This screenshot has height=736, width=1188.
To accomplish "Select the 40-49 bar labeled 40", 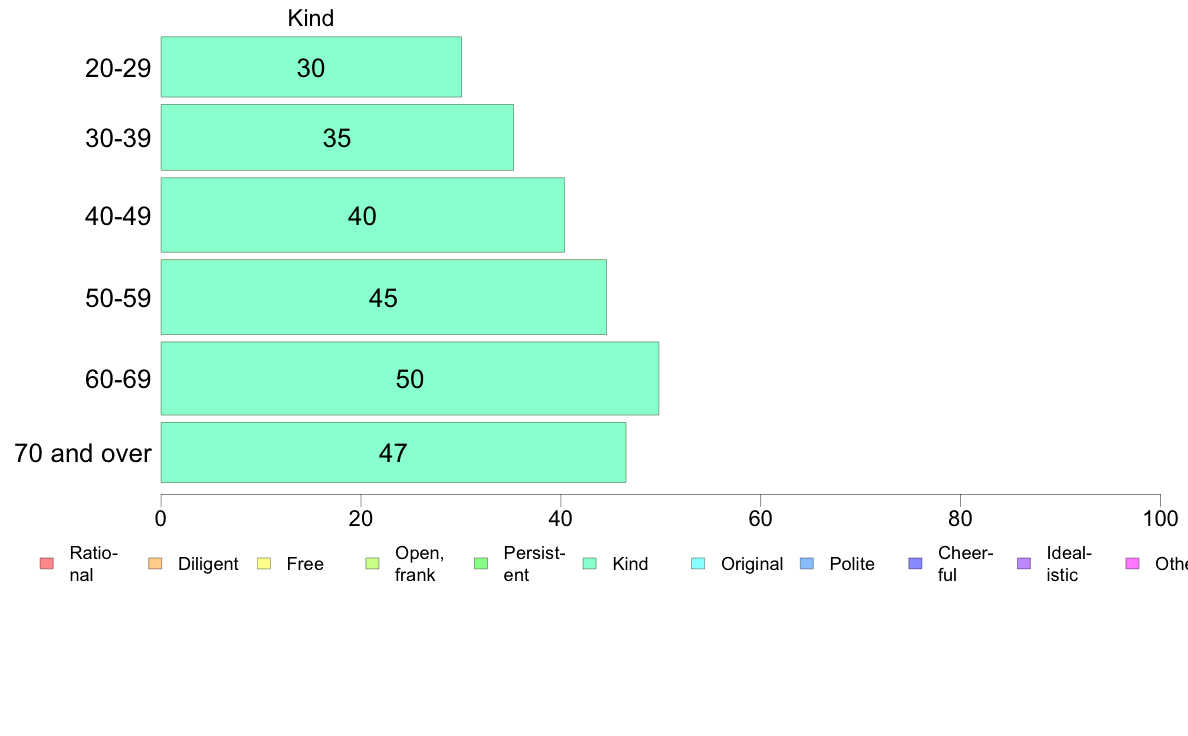I will coord(362,215).
